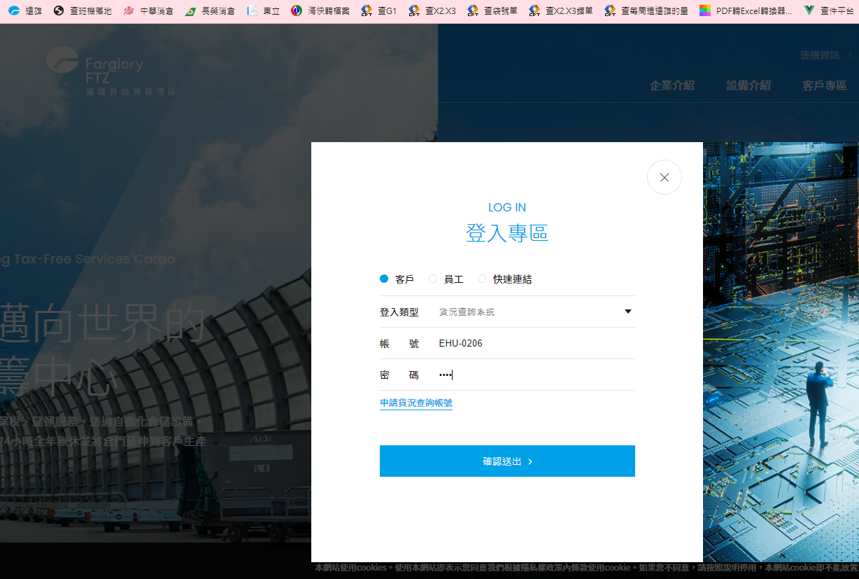Open the 企業介紹 menu item
This screenshot has width=859, height=579.
(672, 86)
